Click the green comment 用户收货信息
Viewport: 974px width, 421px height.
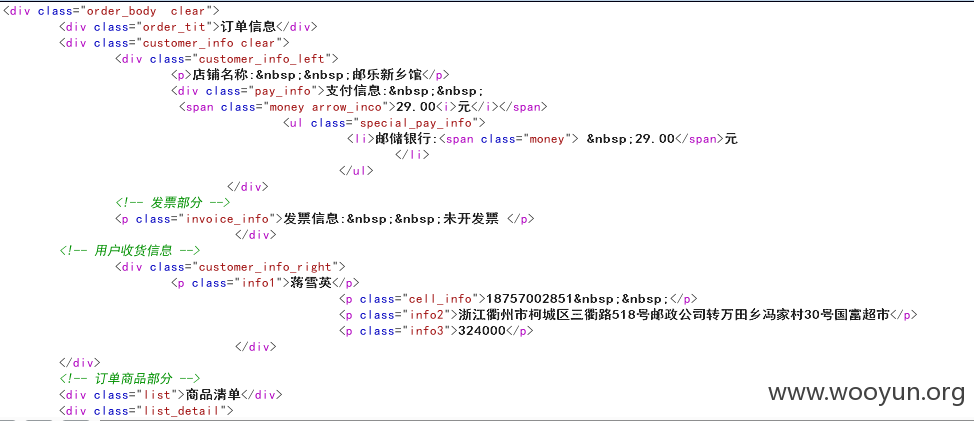[129, 251]
